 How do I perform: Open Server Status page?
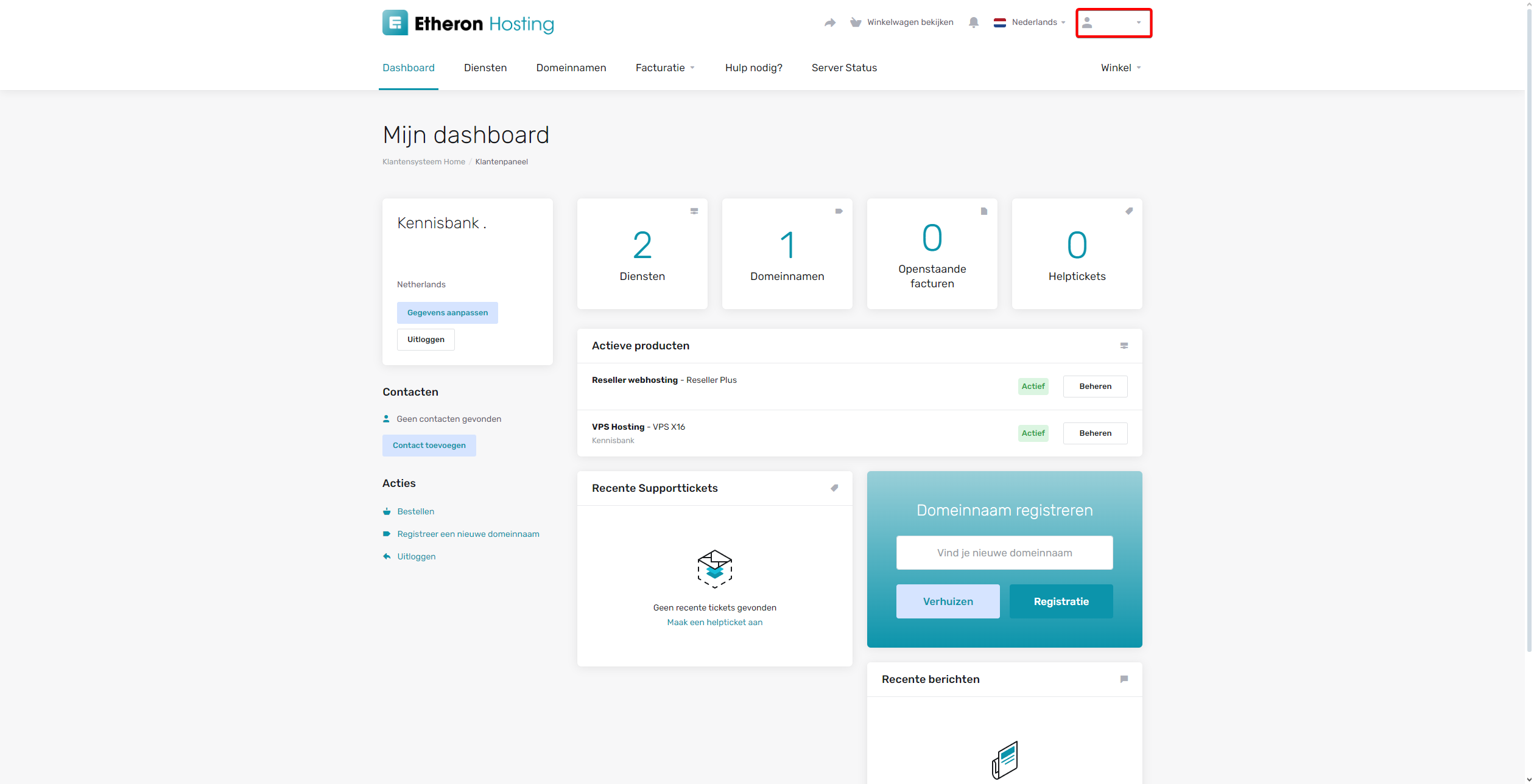843,68
